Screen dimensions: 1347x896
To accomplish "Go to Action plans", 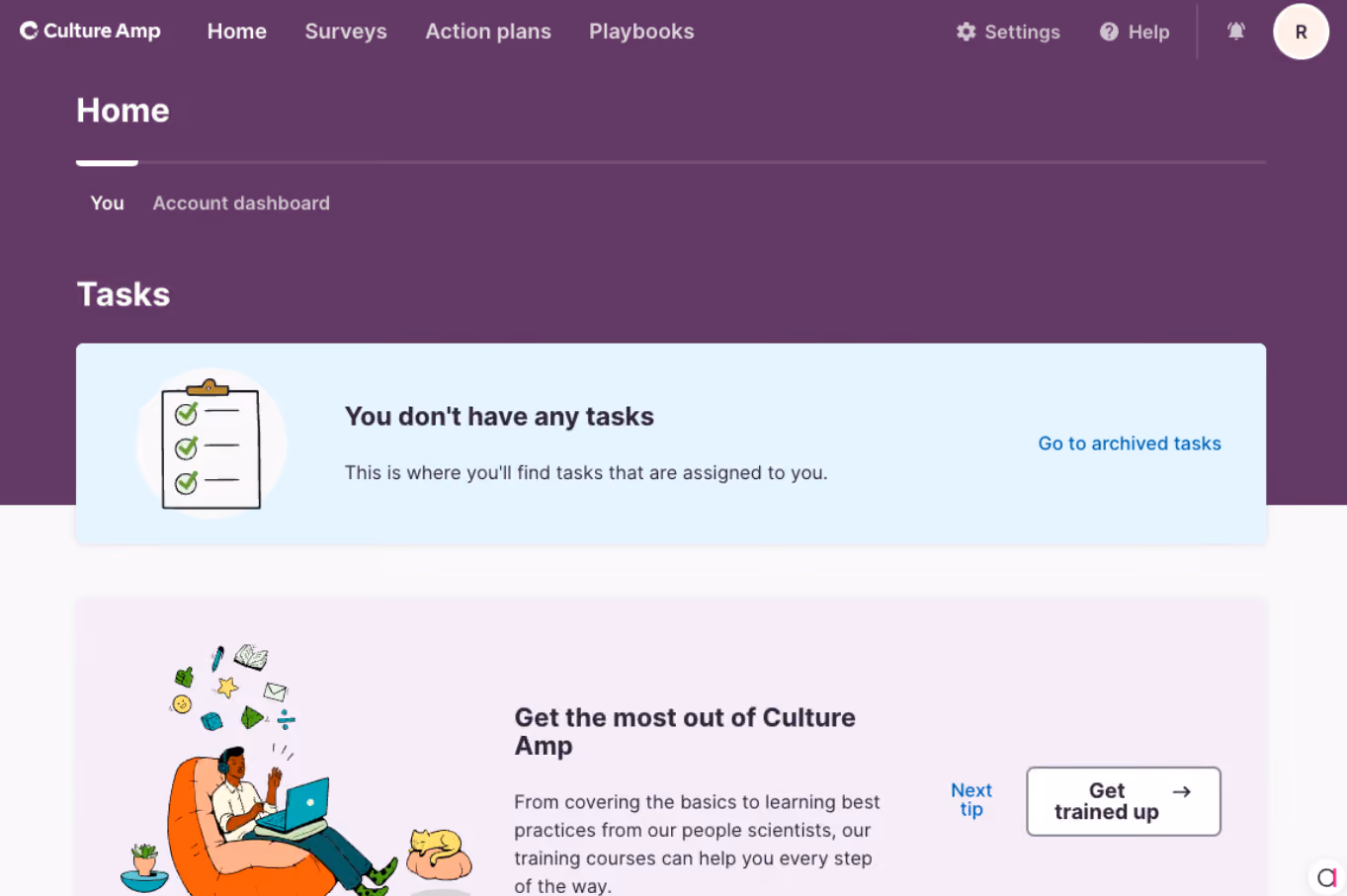I will [x=488, y=32].
